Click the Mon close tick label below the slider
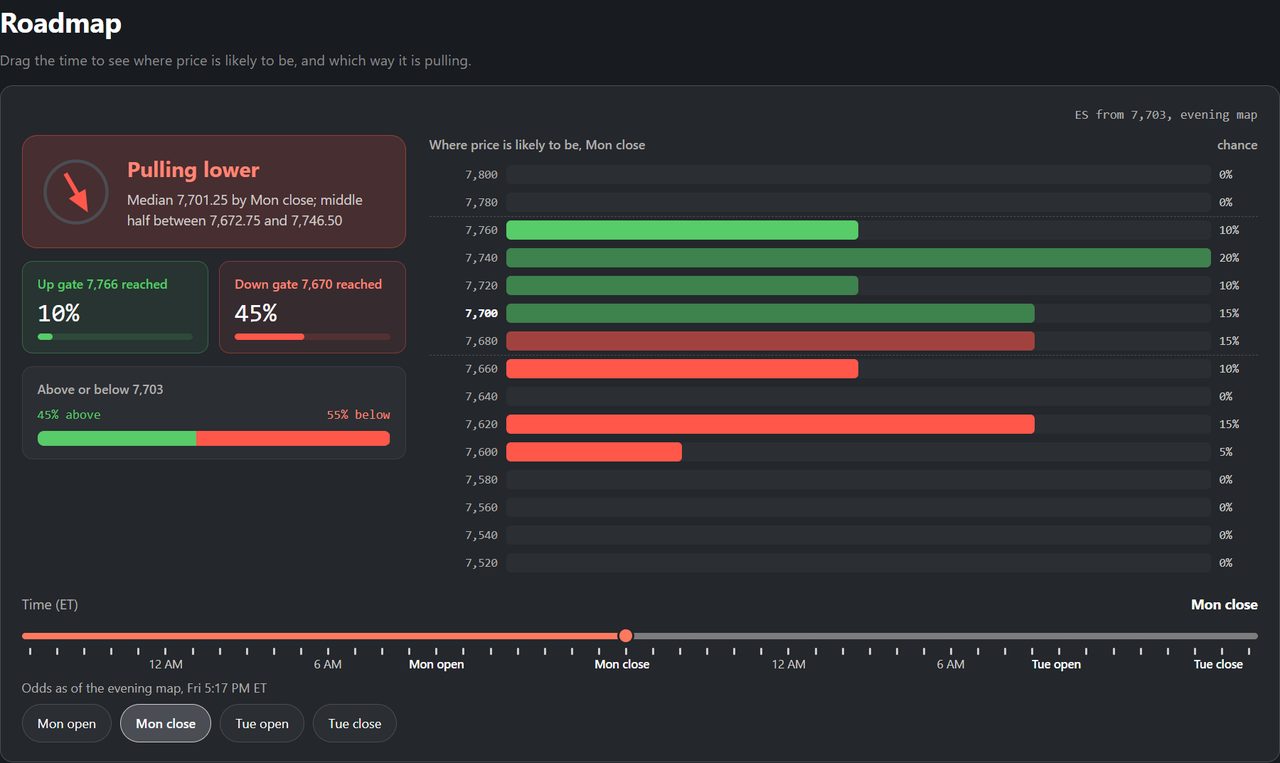1280x763 pixels. 622,664
